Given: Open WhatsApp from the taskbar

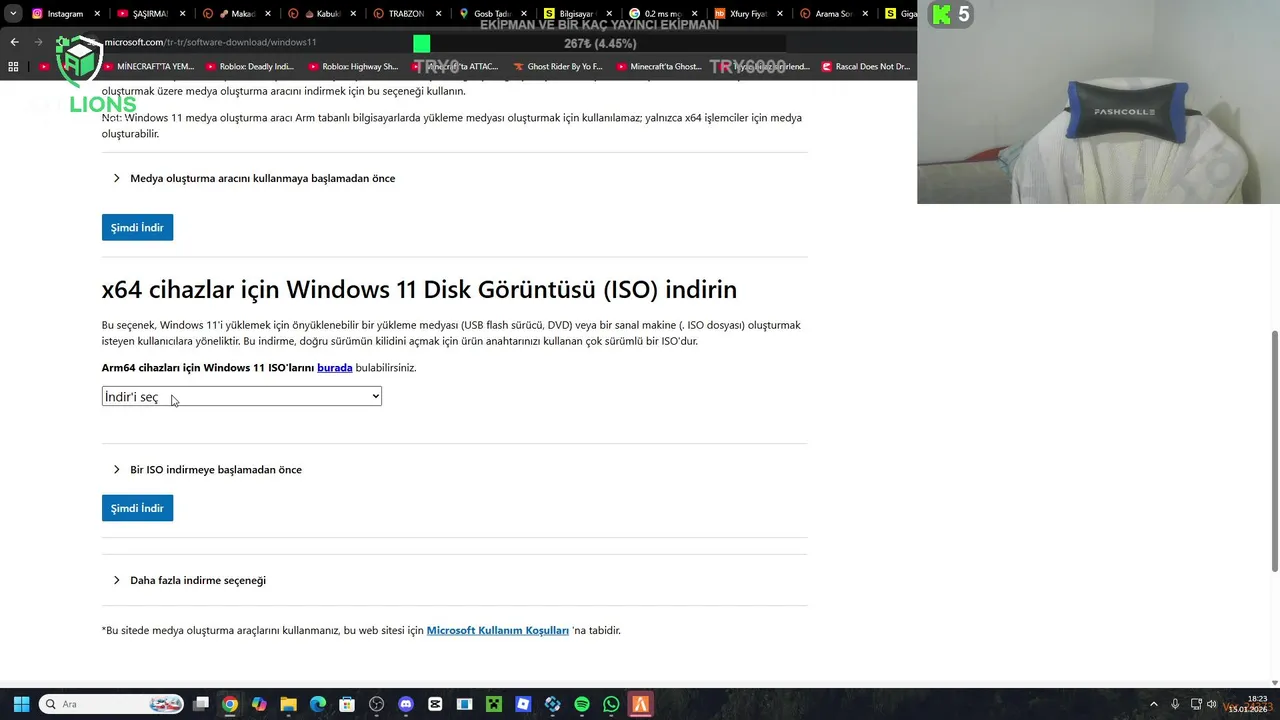Looking at the screenshot, I should [x=611, y=704].
